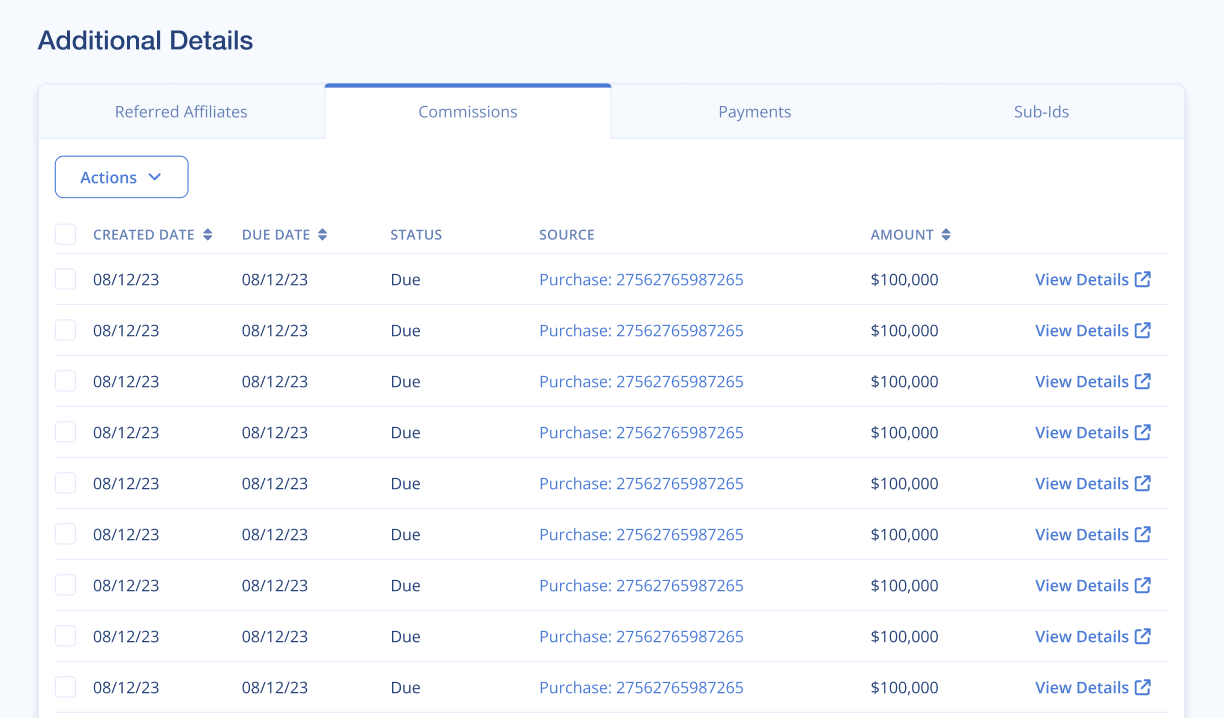Sort table by Due Date arrows
The height and width of the screenshot is (718, 1224).
323,235
